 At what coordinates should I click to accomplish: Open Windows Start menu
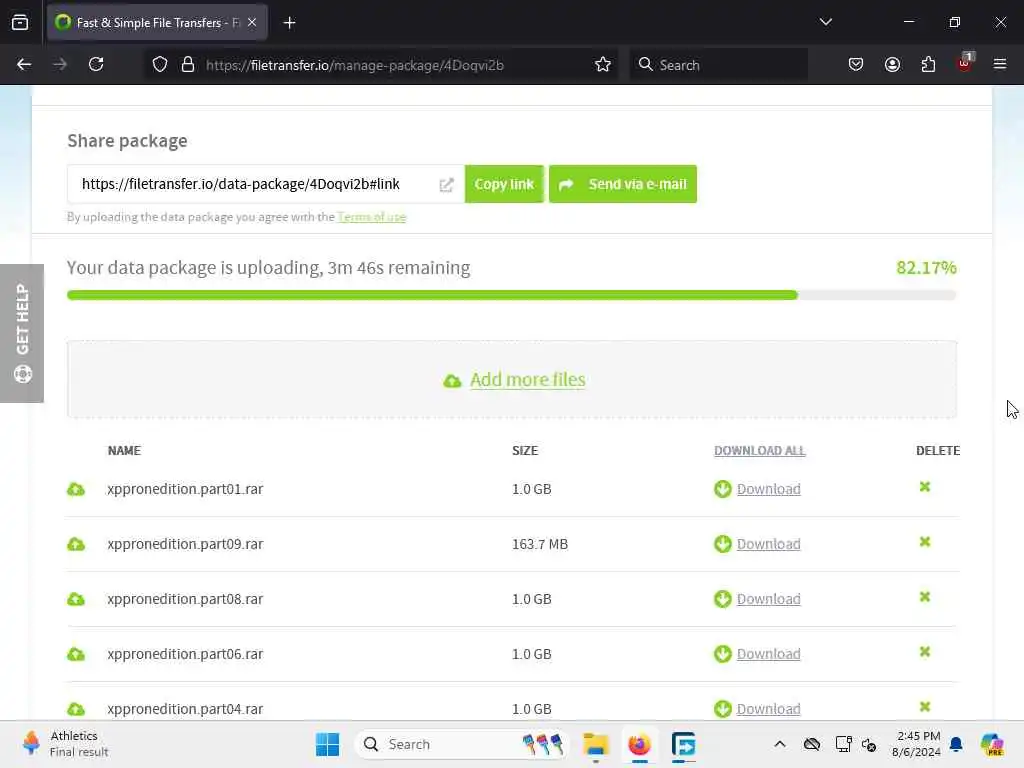[x=327, y=744]
